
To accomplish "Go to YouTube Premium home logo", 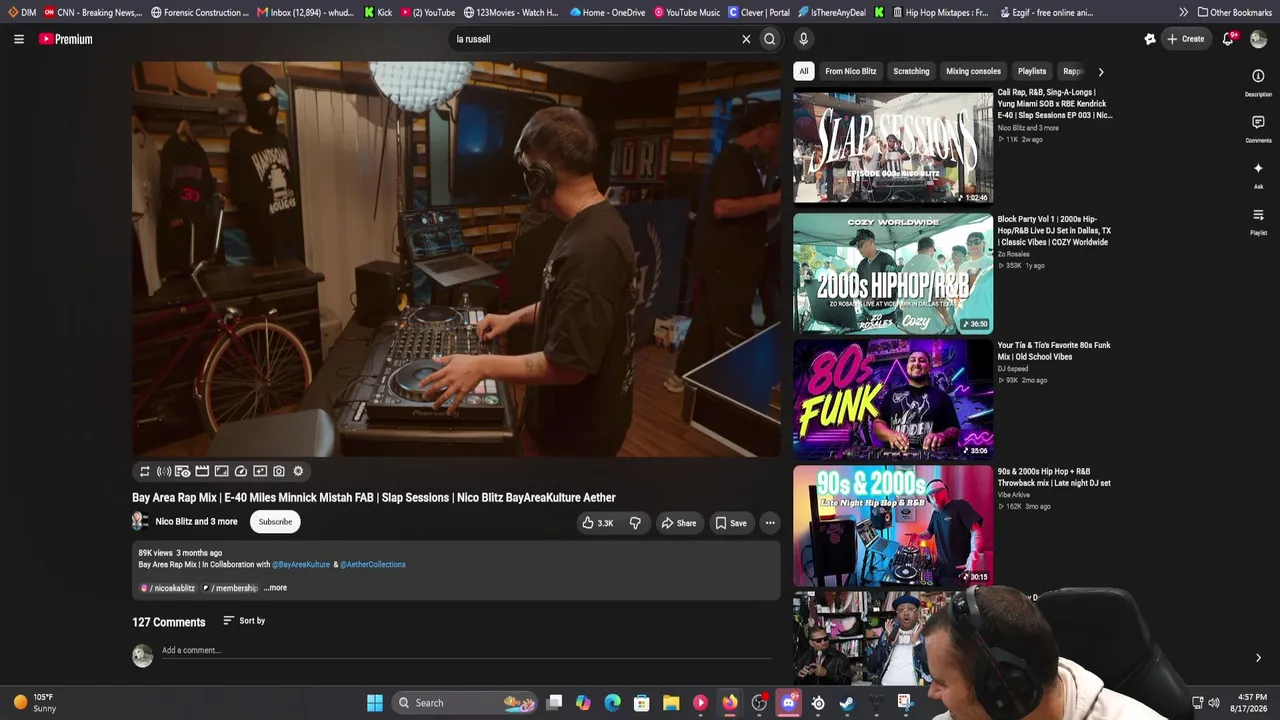I will click(x=66, y=39).
